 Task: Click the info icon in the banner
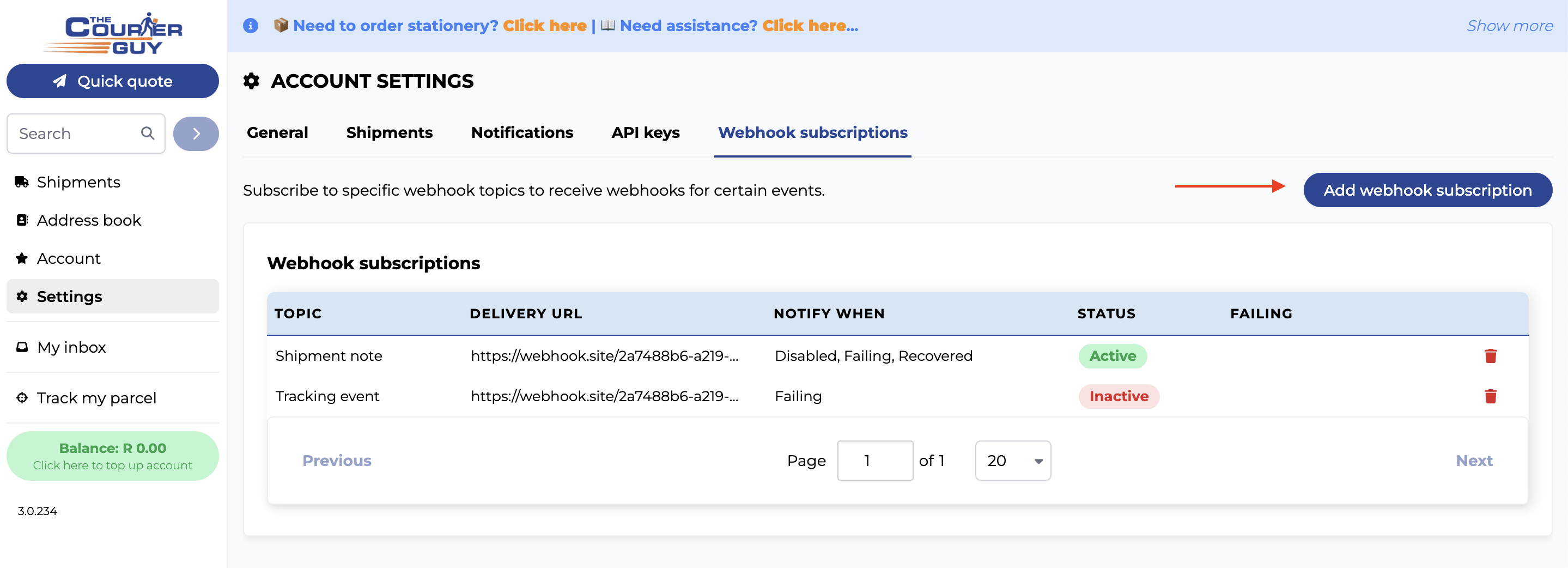click(x=251, y=26)
